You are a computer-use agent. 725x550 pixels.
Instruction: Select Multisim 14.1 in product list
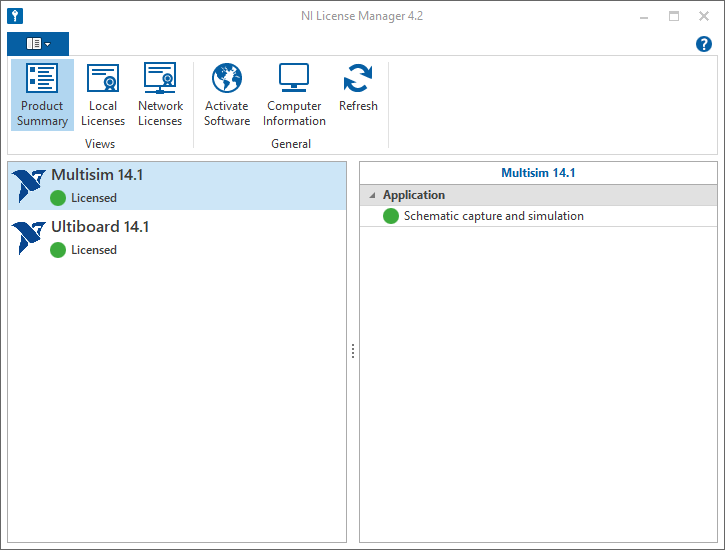point(177,186)
